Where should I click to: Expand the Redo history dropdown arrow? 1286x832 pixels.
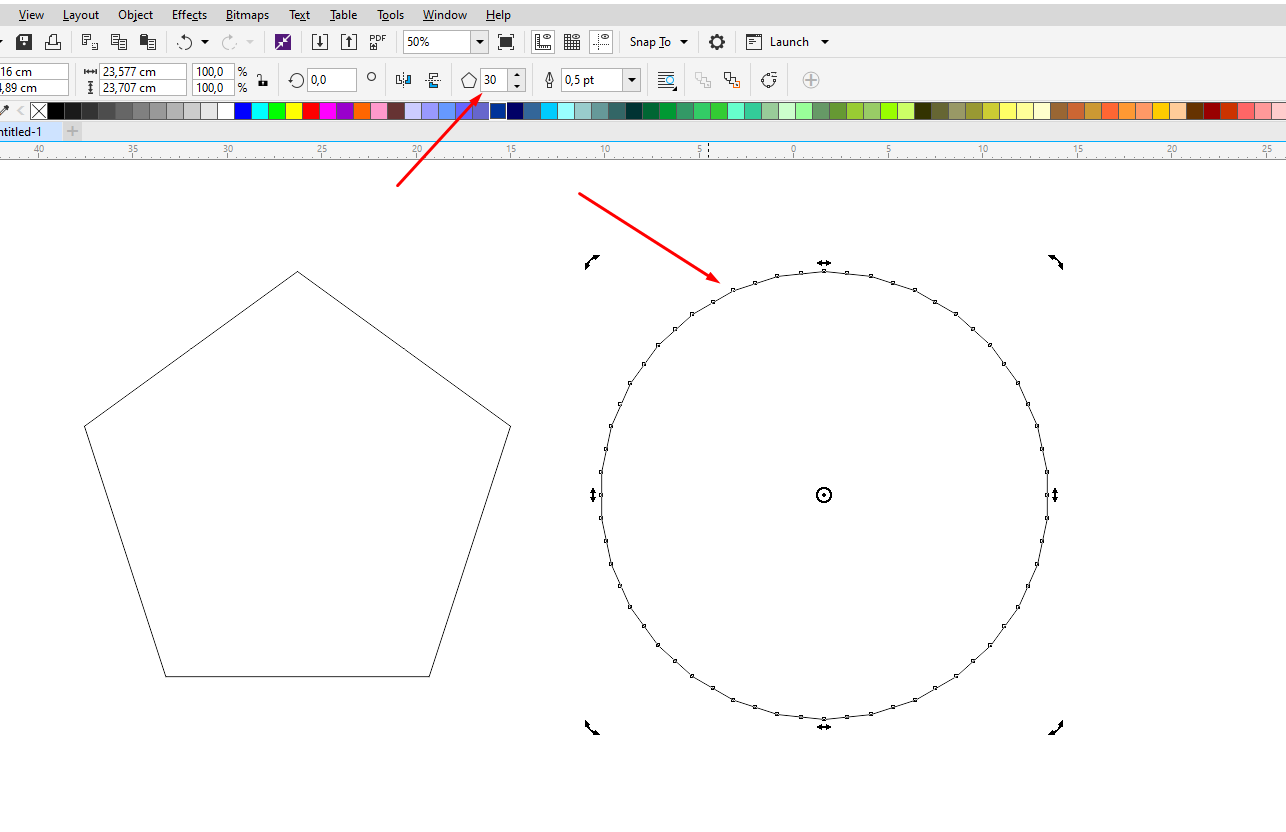click(x=250, y=42)
